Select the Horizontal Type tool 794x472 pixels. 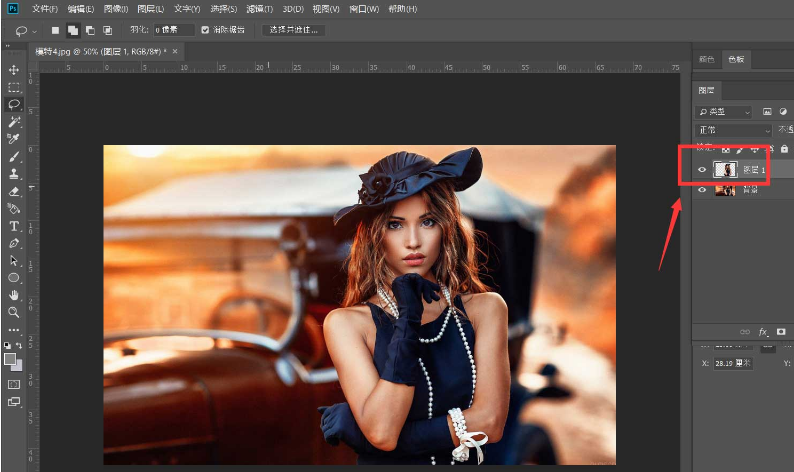click(14, 226)
